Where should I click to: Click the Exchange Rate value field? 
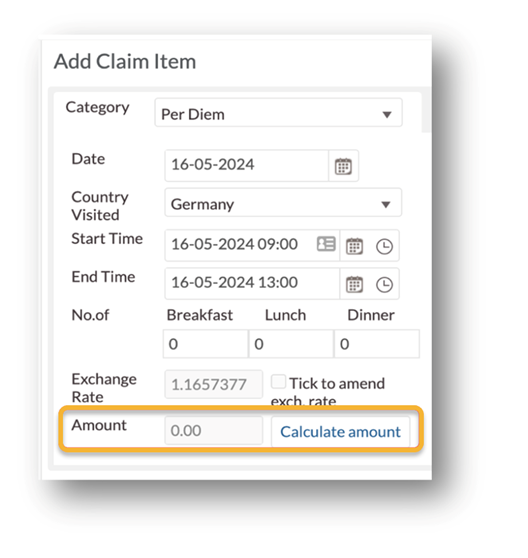pos(213,384)
